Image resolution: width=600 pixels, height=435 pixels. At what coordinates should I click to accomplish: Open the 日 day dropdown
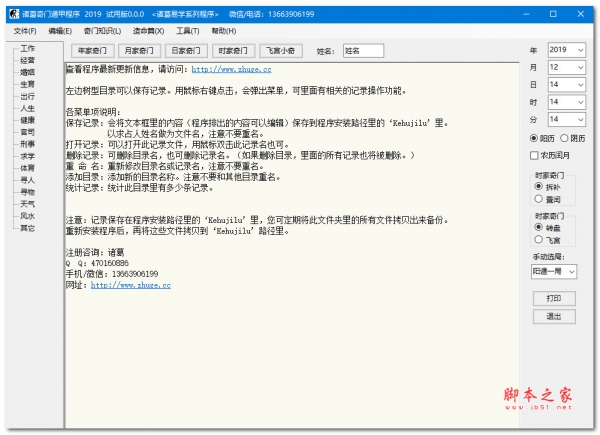[566, 85]
